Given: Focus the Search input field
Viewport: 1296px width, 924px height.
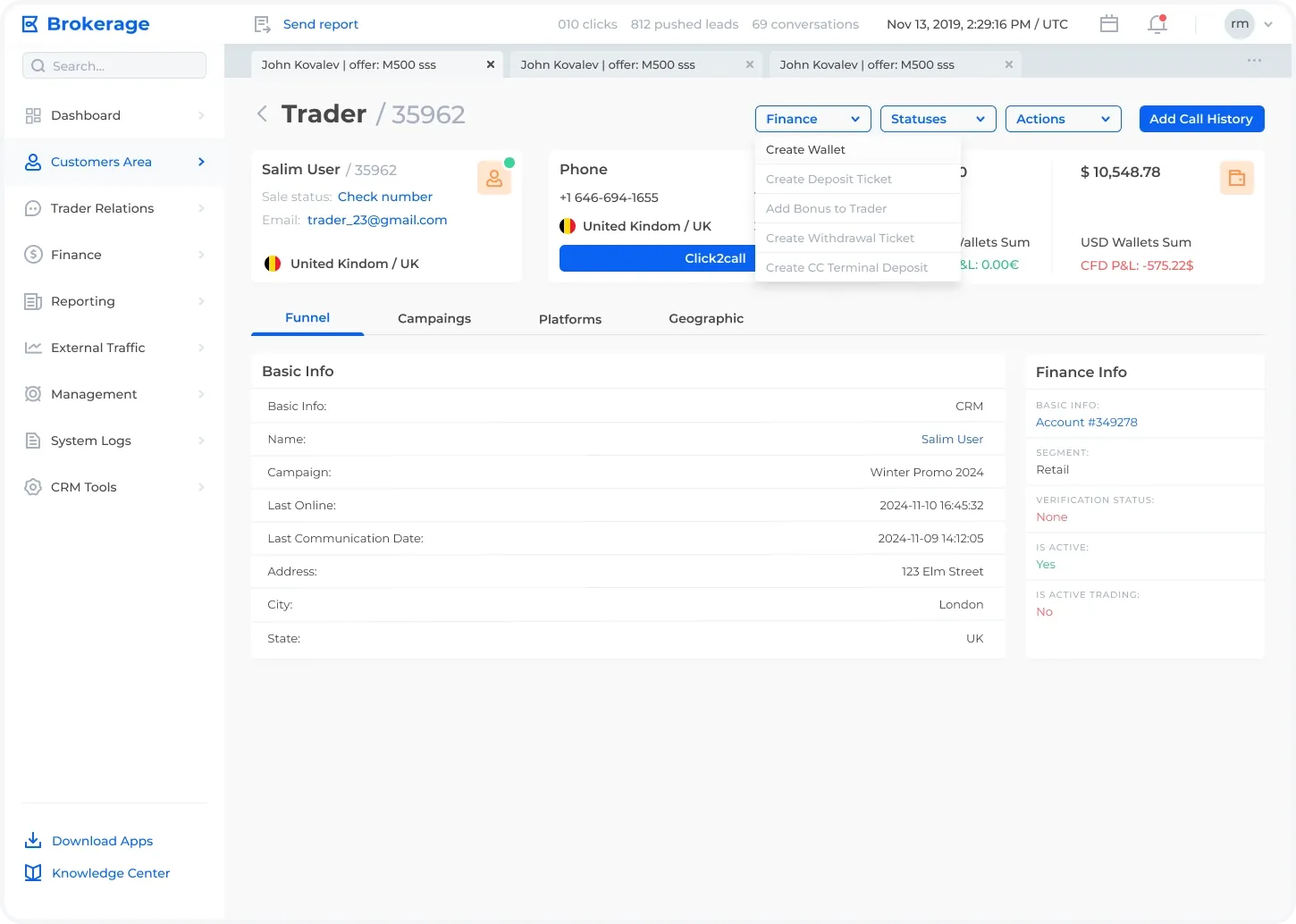Looking at the screenshot, I should coord(114,65).
